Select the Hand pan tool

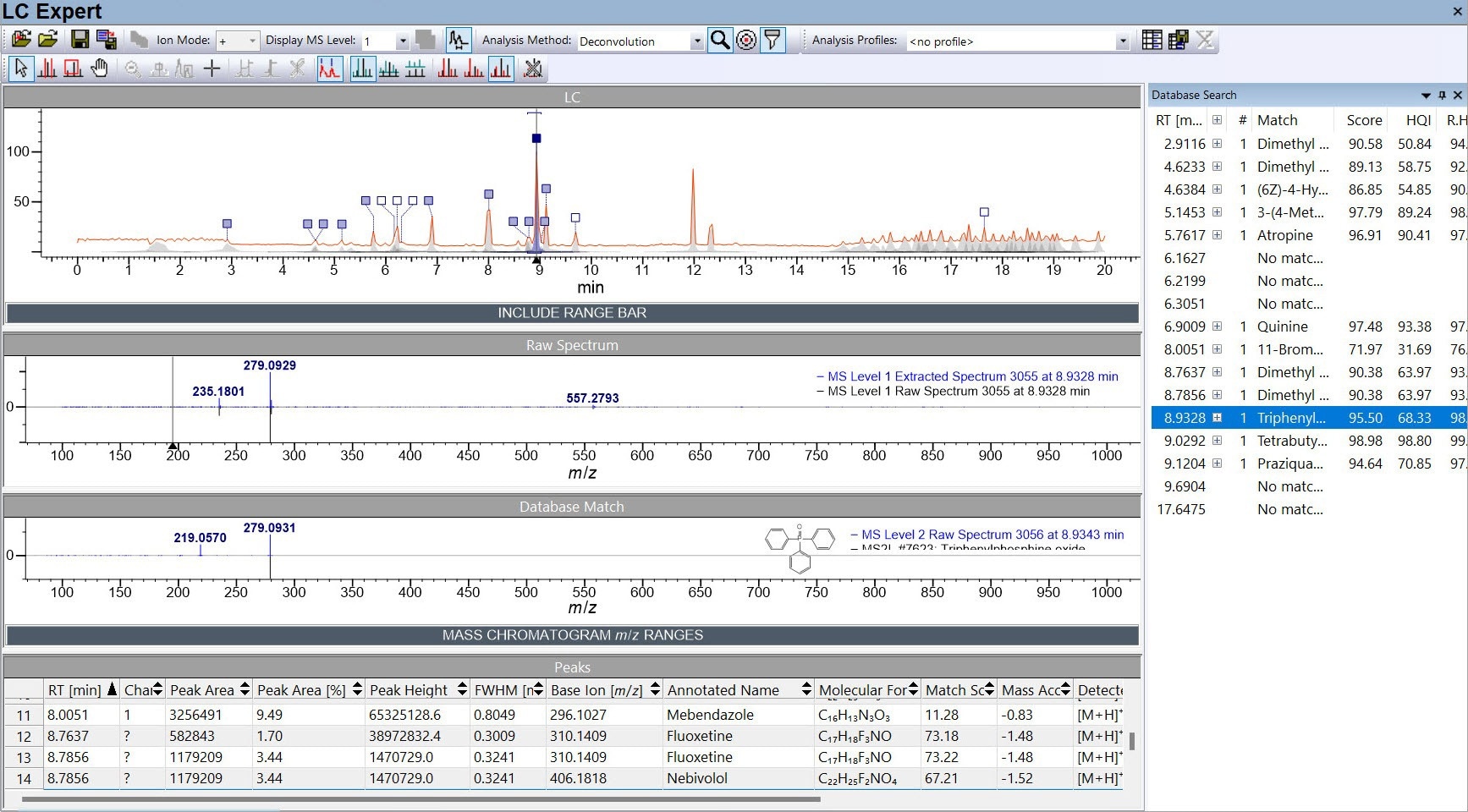click(x=99, y=69)
